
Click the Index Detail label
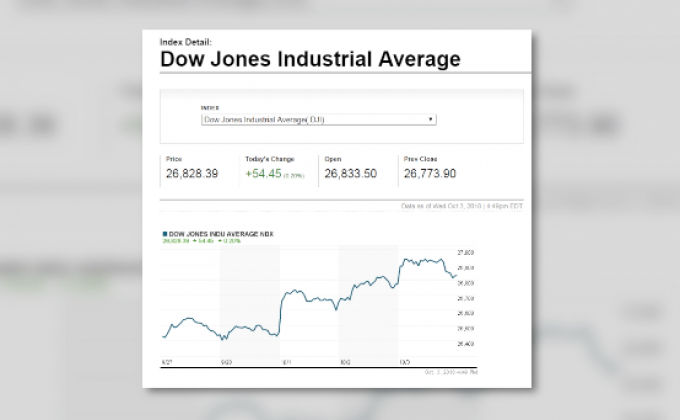(186, 41)
